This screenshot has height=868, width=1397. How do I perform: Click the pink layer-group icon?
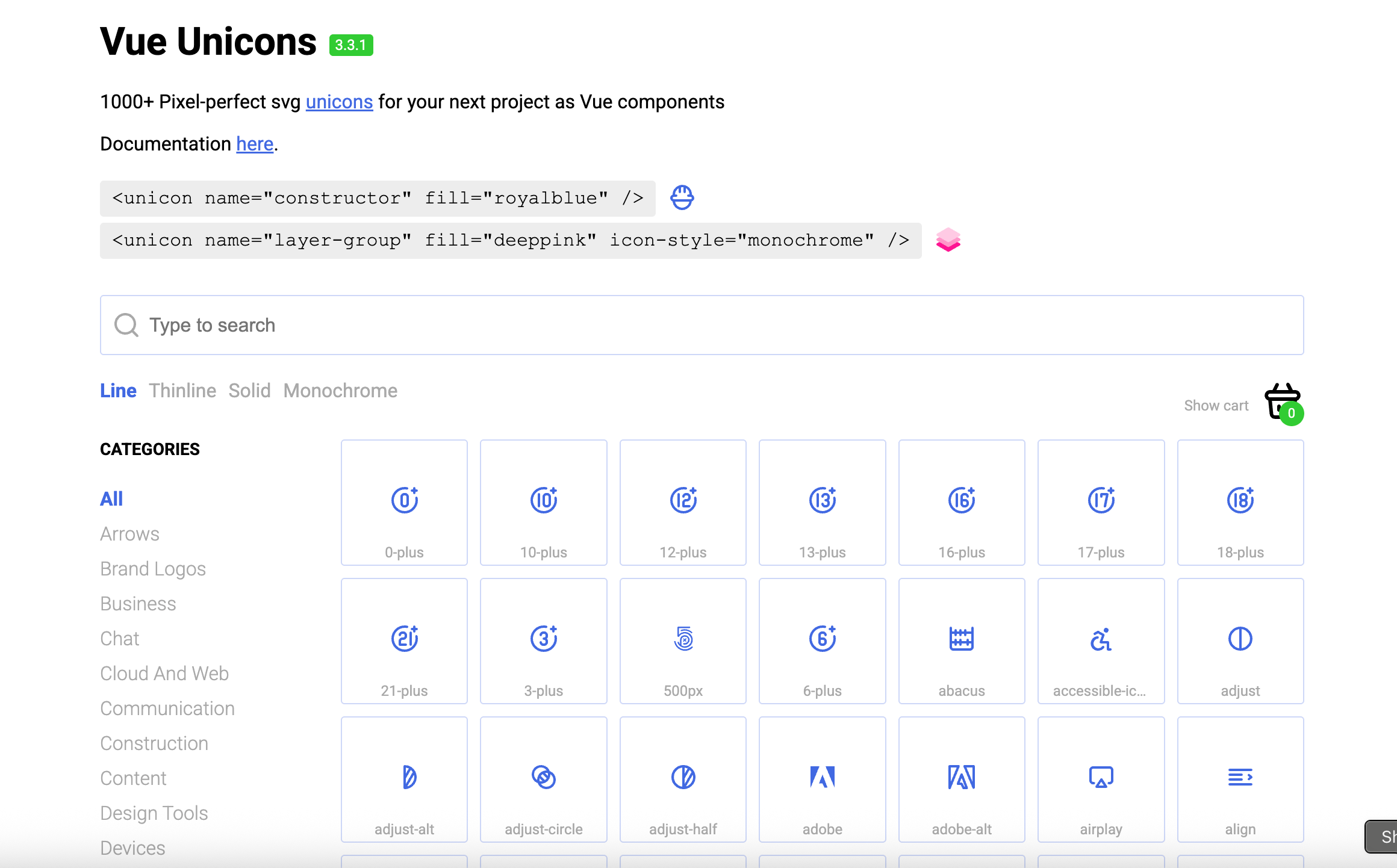pyautogui.click(x=948, y=240)
